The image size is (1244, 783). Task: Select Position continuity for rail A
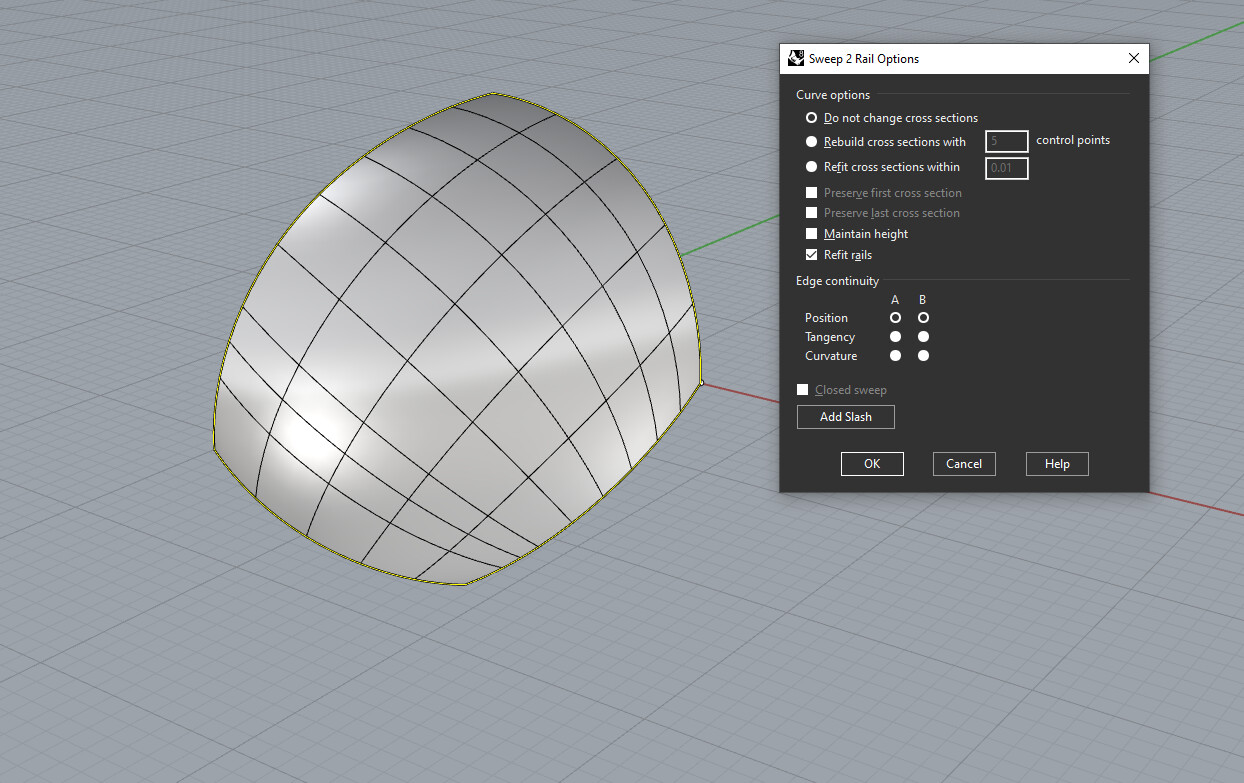(894, 317)
